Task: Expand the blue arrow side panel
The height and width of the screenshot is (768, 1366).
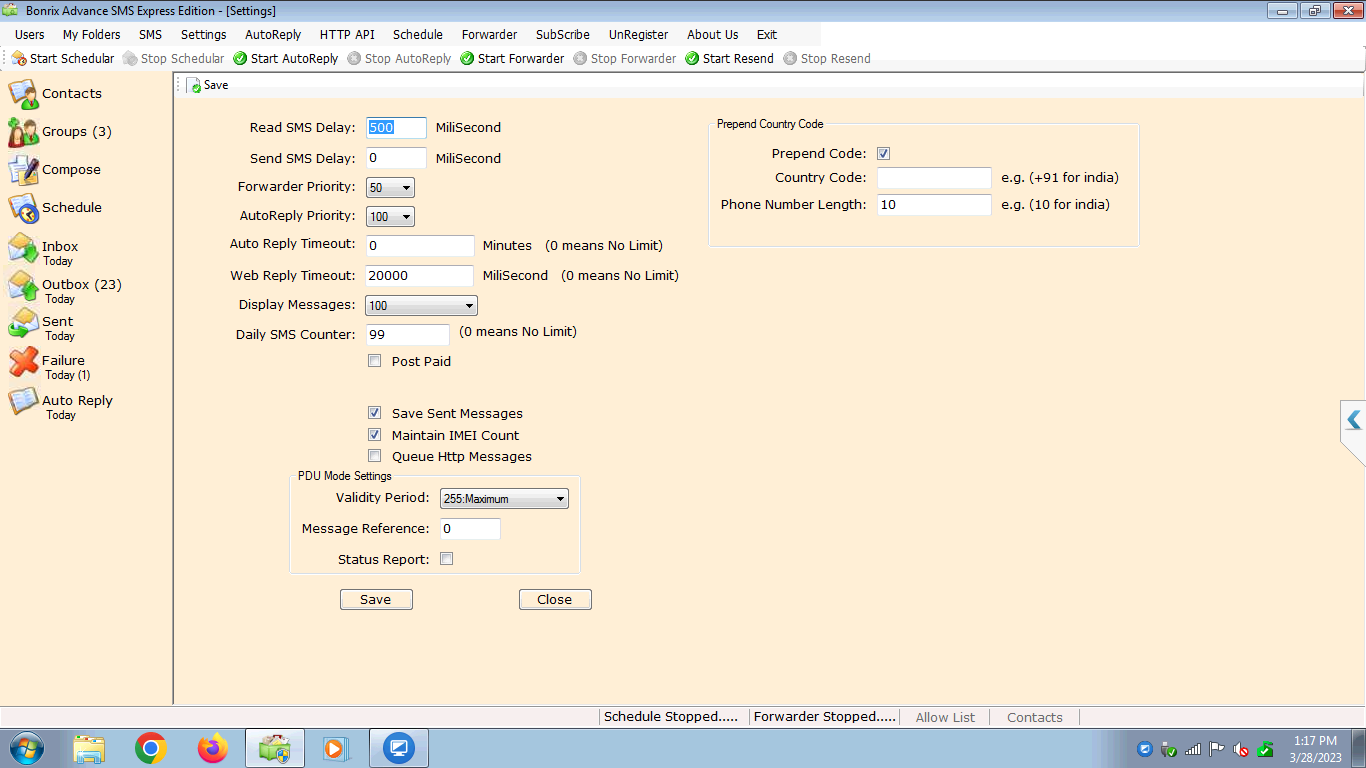Action: (x=1354, y=420)
